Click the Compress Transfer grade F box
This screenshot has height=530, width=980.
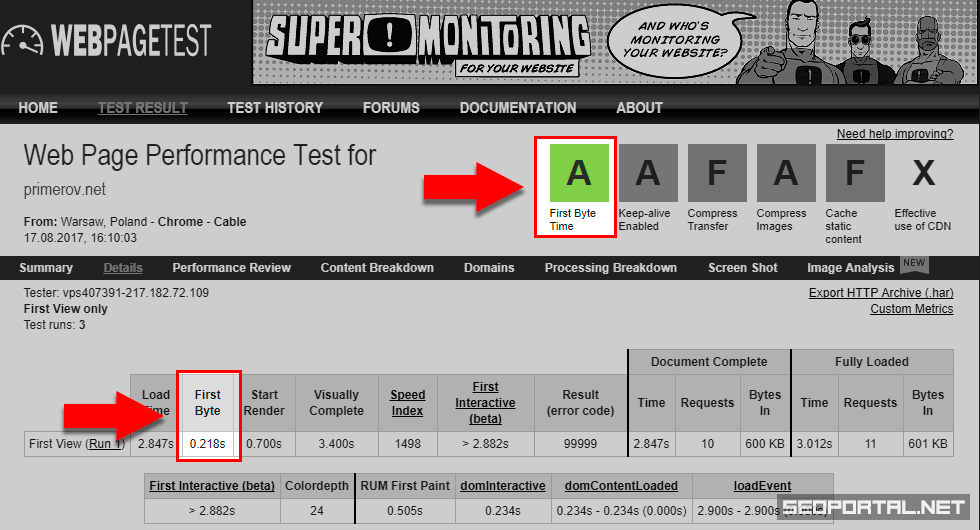717,173
